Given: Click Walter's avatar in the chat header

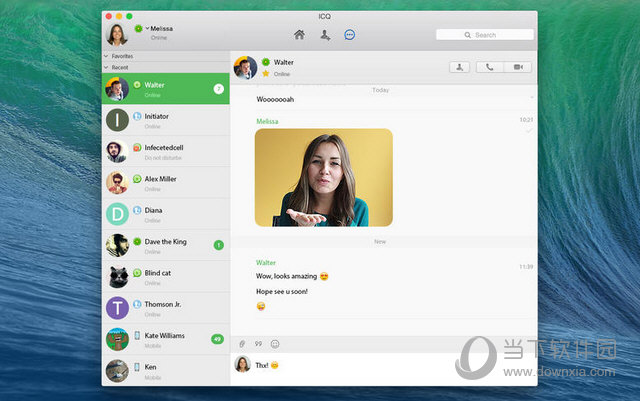Looking at the screenshot, I should click(245, 67).
